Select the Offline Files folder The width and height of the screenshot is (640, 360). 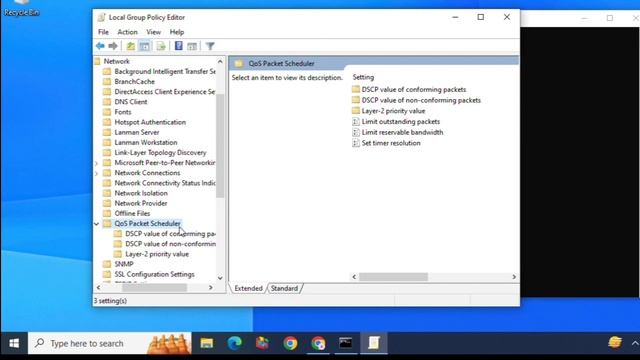pos(132,213)
